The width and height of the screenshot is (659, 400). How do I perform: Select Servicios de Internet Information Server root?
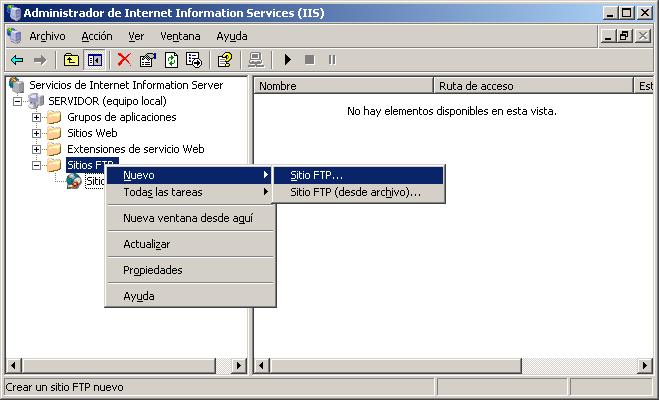point(126,85)
